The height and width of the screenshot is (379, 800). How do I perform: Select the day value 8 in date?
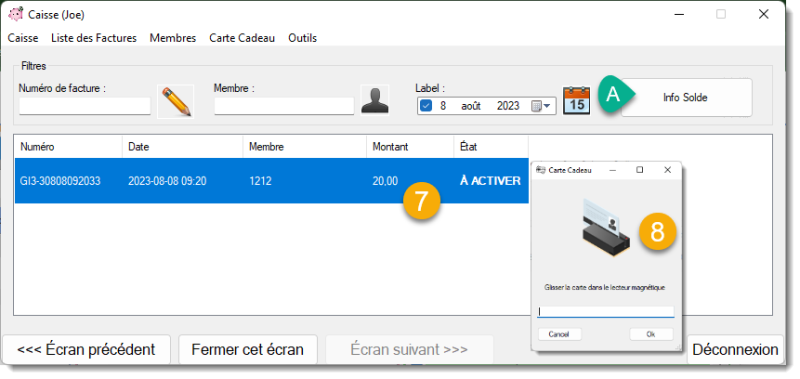coord(443,106)
